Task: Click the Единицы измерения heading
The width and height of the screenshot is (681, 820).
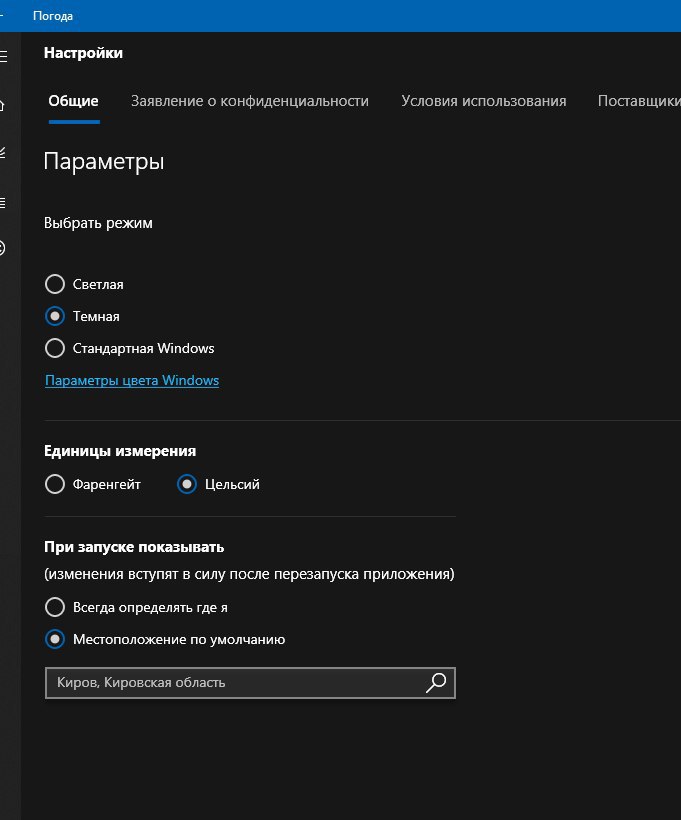Action: tap(120, 451)
